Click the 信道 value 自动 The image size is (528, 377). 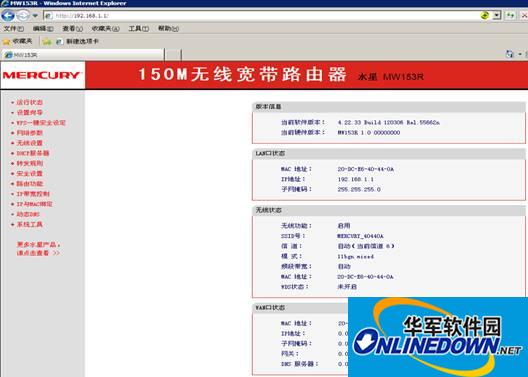click(366, 246)
